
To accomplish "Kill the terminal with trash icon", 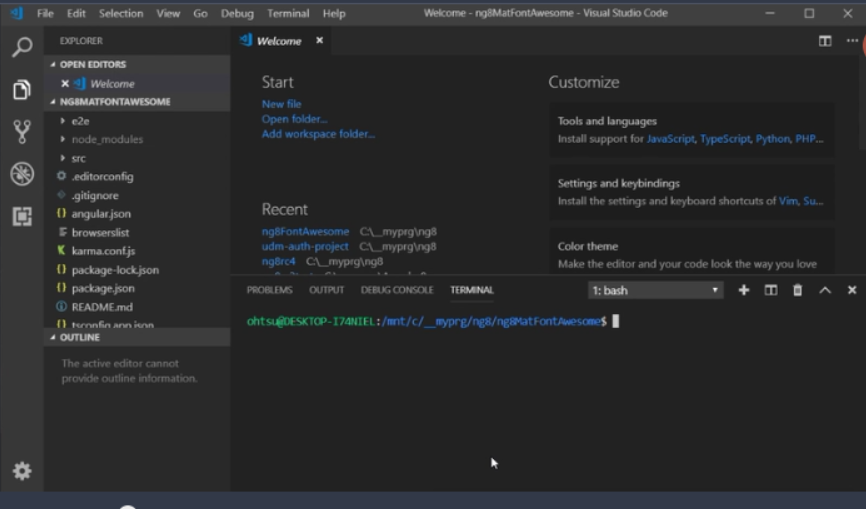I will pyautogui.click(x=798, y=290).
